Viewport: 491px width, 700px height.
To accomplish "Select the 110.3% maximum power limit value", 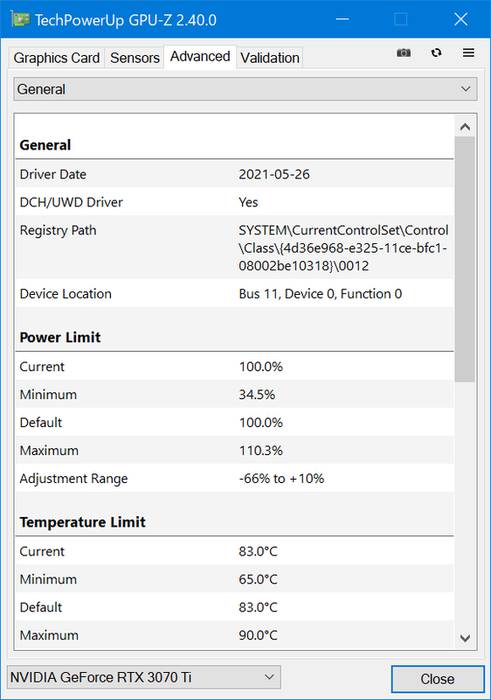I will pos(261,450).
